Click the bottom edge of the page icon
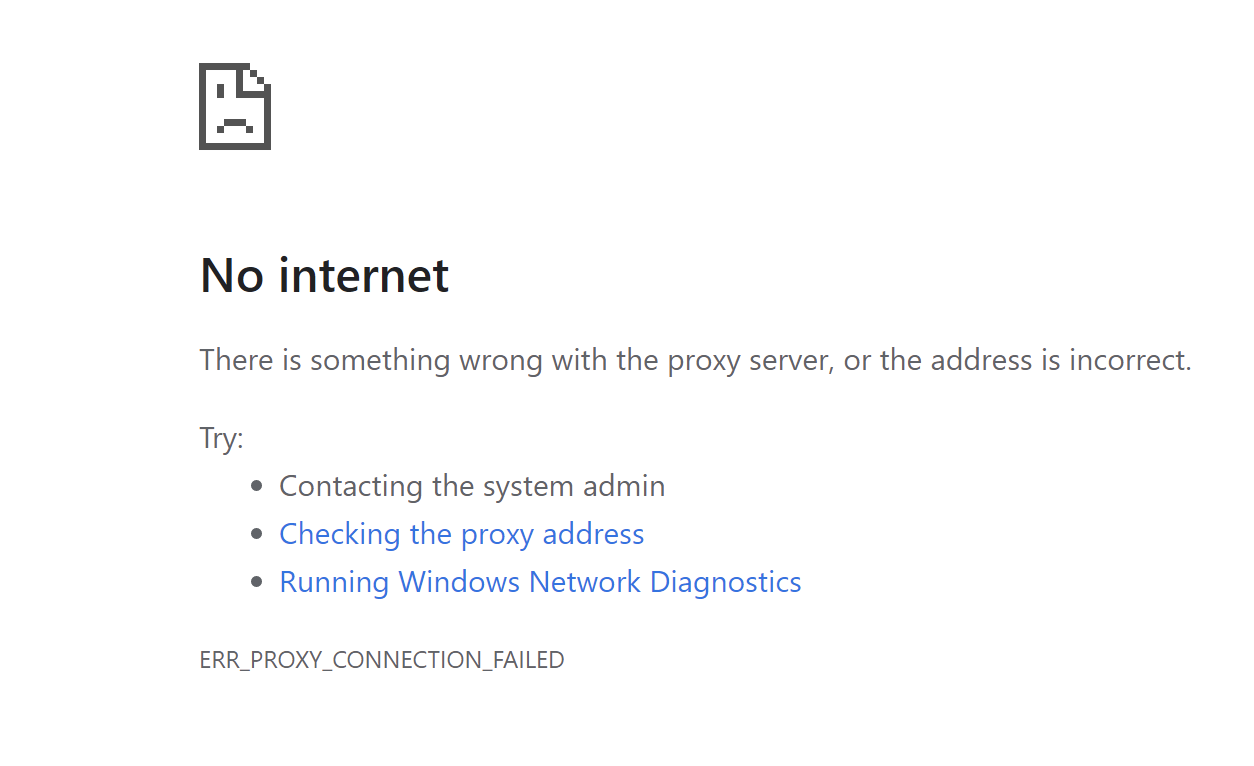 tap(234, 148)
